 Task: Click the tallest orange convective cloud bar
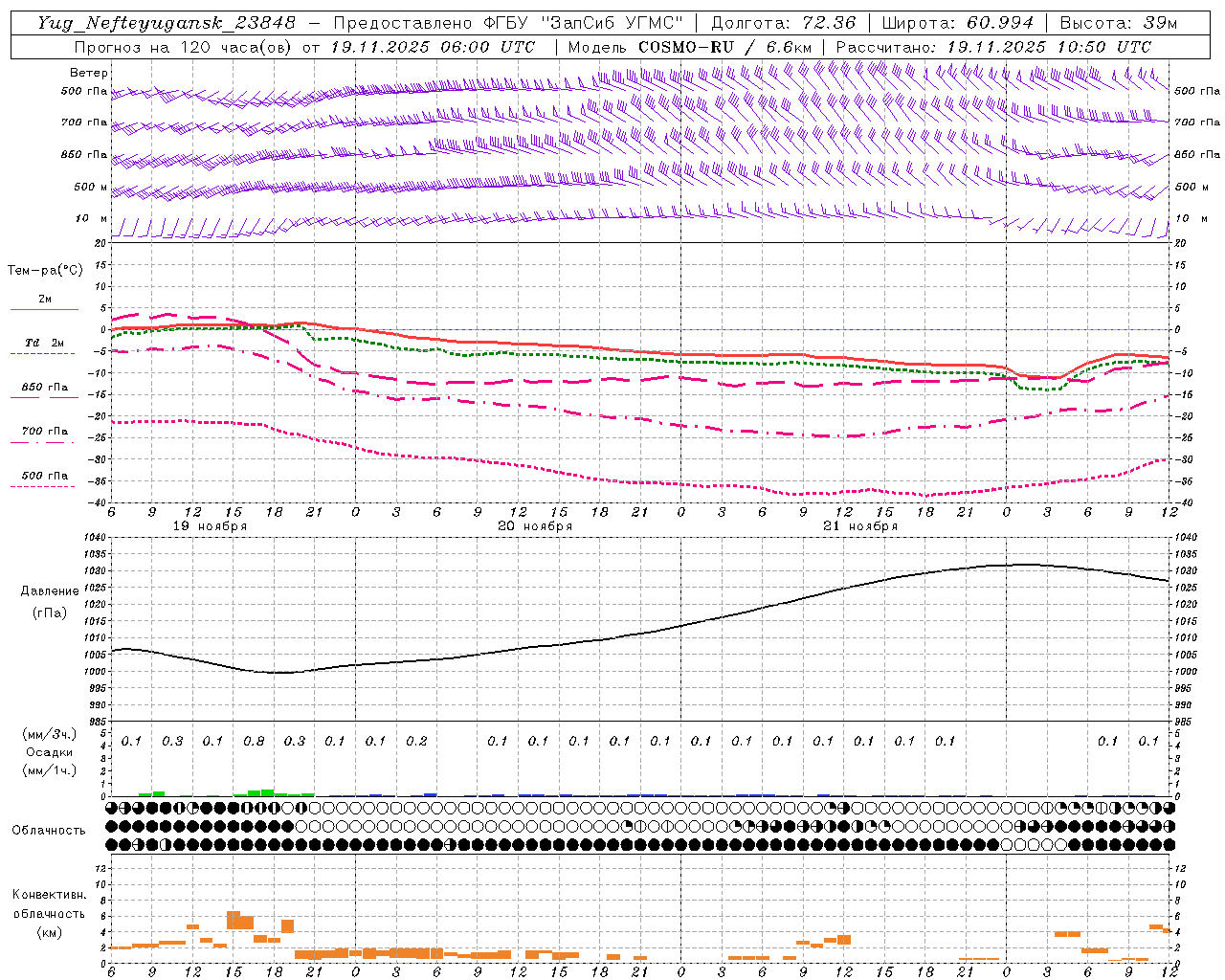click(x=234, y=921)
